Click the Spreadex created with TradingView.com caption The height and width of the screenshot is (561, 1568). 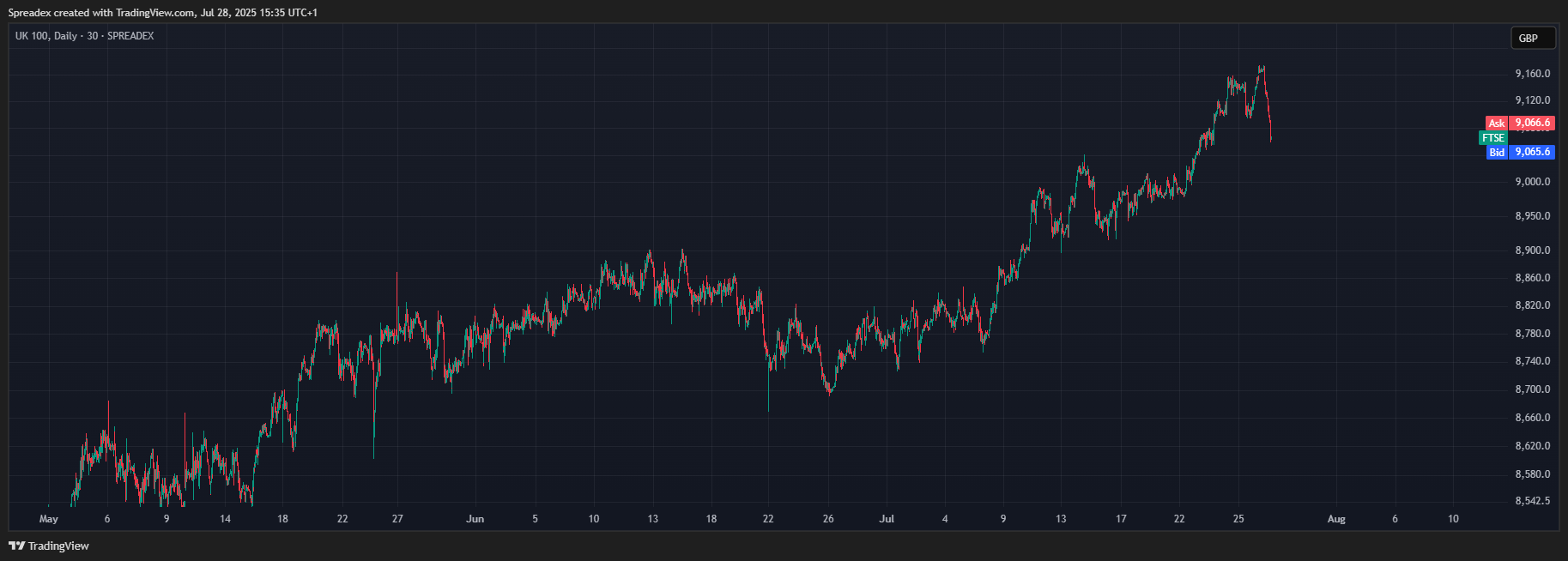click(x=163, y=13)
